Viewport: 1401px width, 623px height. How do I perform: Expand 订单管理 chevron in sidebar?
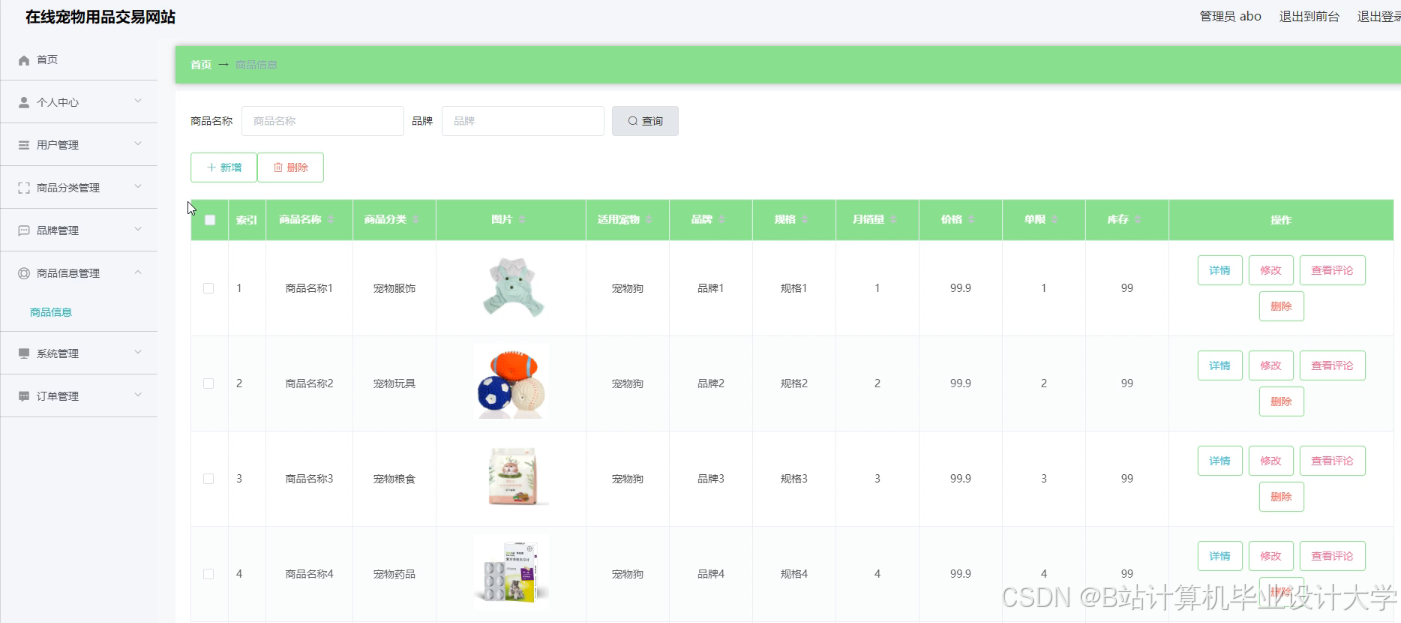click(x=138, y=395)
